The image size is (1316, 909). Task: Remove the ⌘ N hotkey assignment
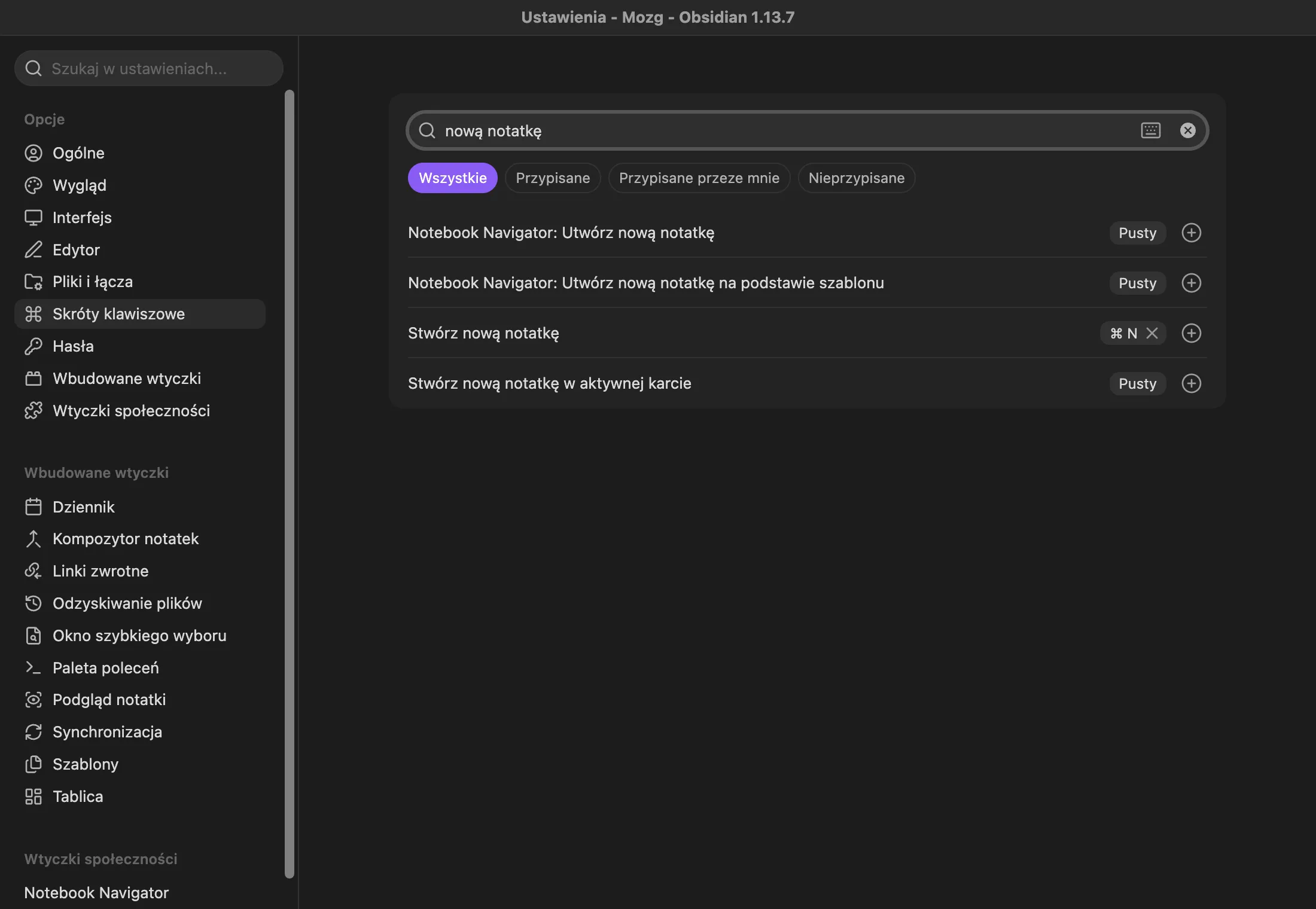point(1152,333)
